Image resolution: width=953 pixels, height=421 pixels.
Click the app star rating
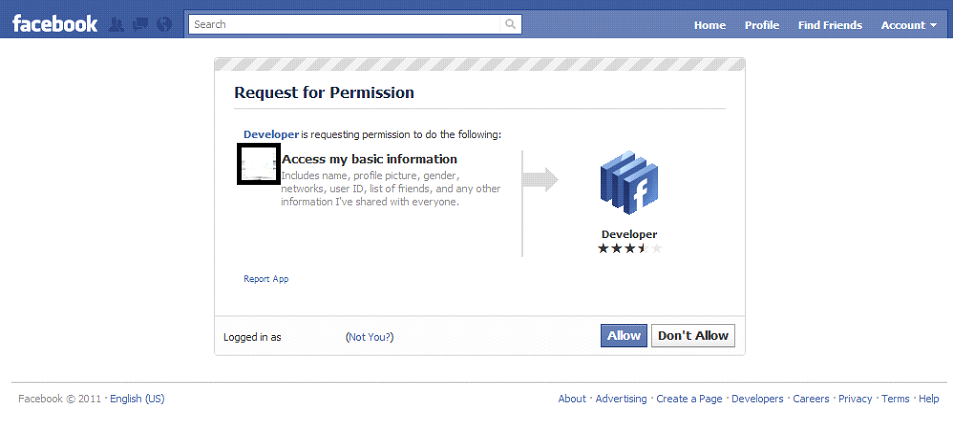[629, 248]
